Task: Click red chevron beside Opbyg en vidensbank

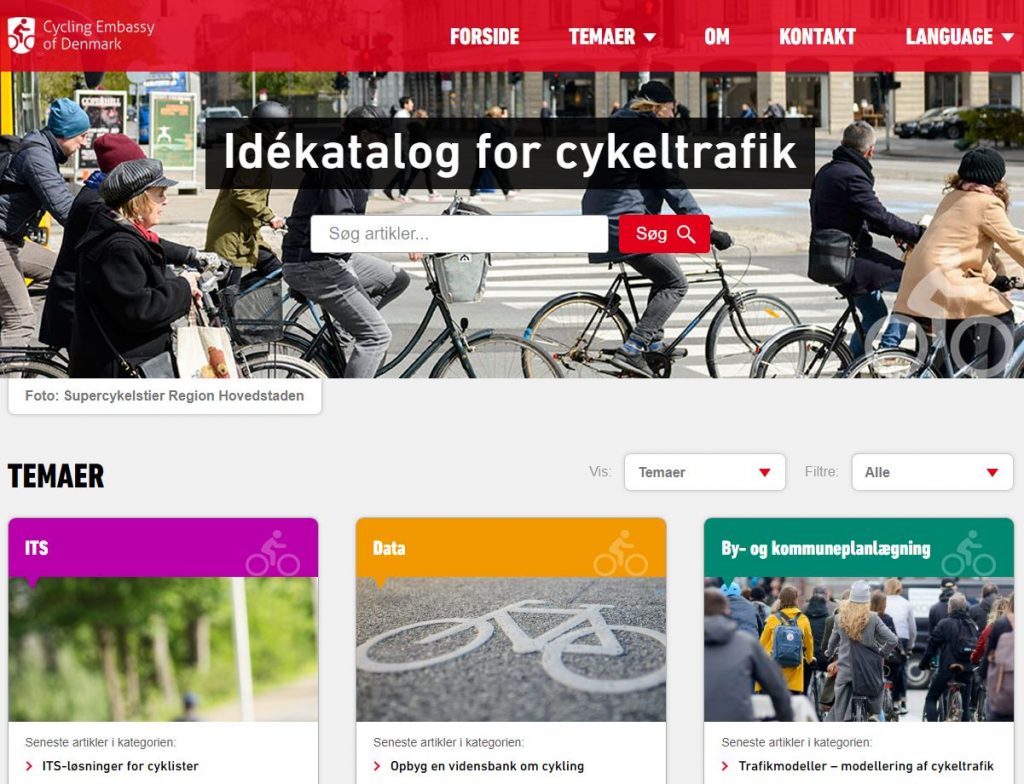Action: click(x=377, y=766)
